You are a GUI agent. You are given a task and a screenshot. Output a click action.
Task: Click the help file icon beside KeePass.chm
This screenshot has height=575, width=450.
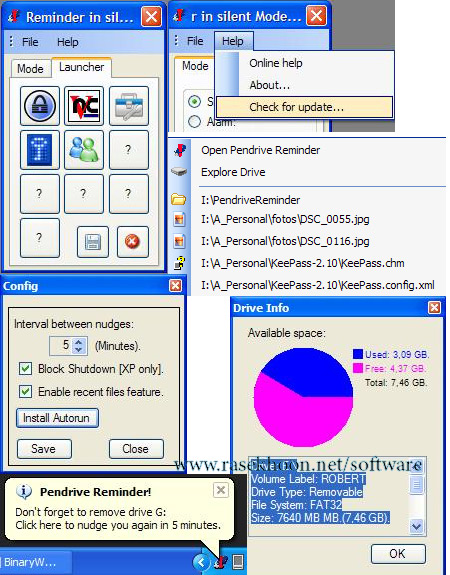click(x=179, y=263)
